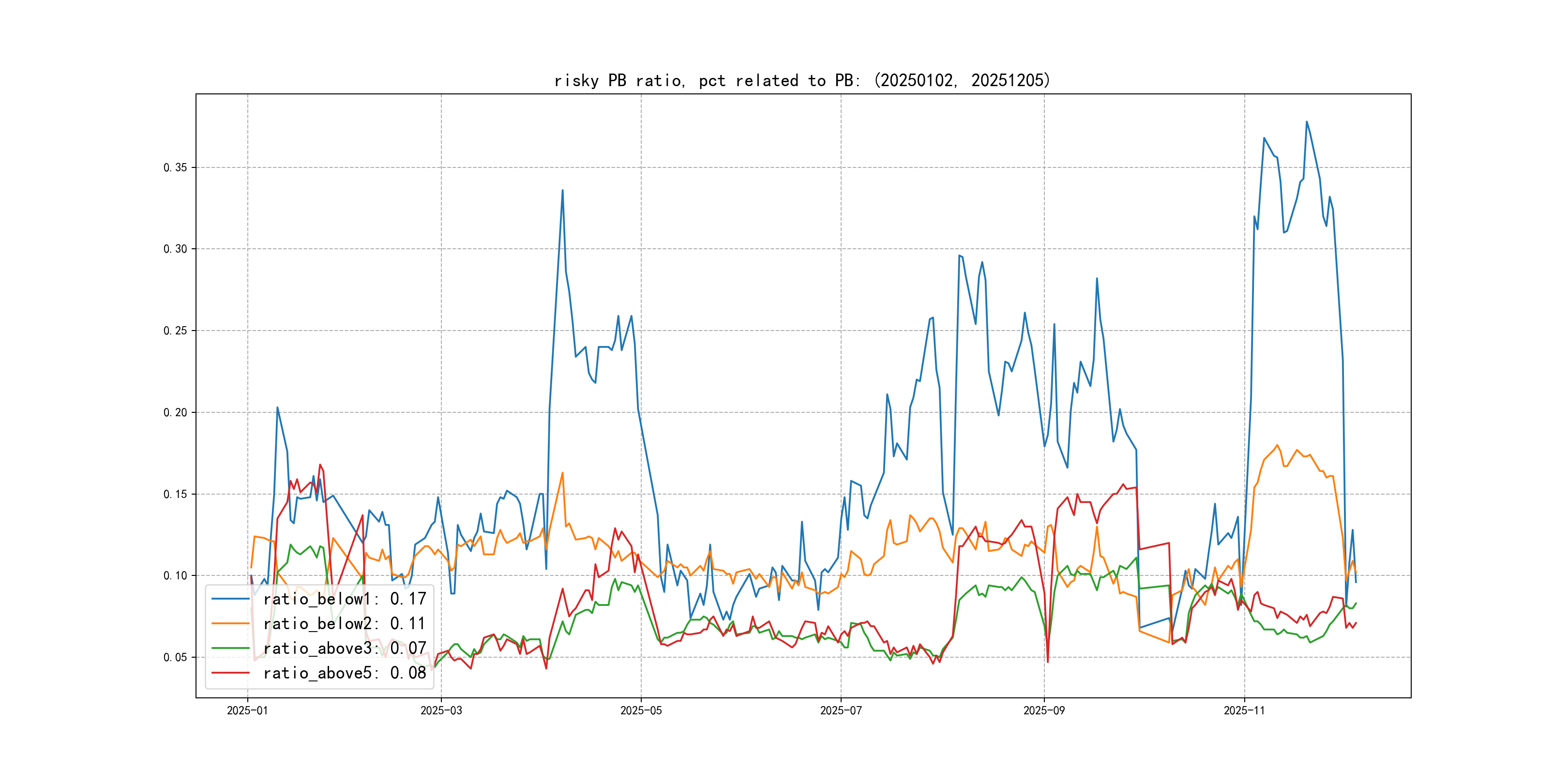The width and height of the screenshot is (1568, 784).
Task: Click the 2025-09 x-axis tick label
Action: pyautogui.click(x=1044, y=711)
